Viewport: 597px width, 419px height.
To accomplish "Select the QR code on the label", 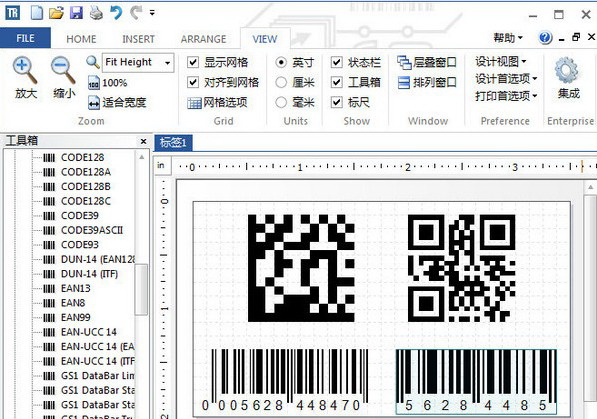I will point(461,268).
